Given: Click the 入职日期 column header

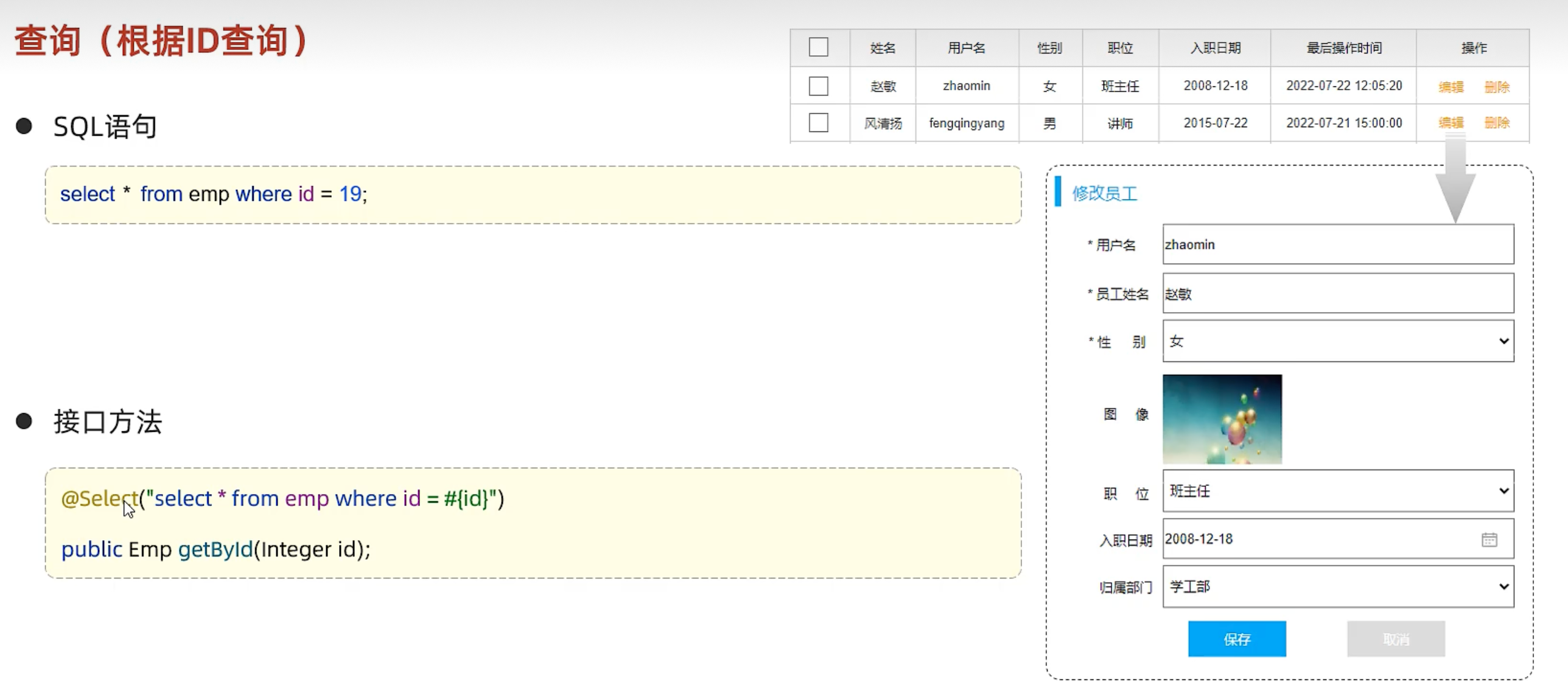Looking at the screenshot, I should [1215, 48].
